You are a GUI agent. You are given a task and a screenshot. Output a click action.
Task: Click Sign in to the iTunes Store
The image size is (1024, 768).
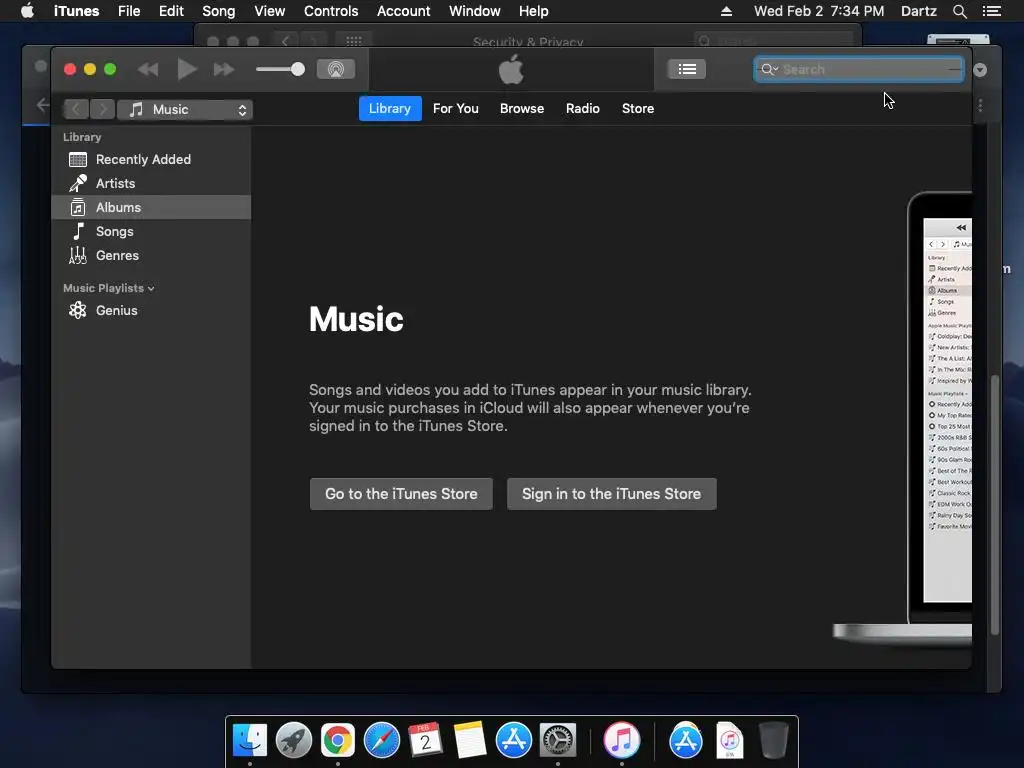point(611,494)
